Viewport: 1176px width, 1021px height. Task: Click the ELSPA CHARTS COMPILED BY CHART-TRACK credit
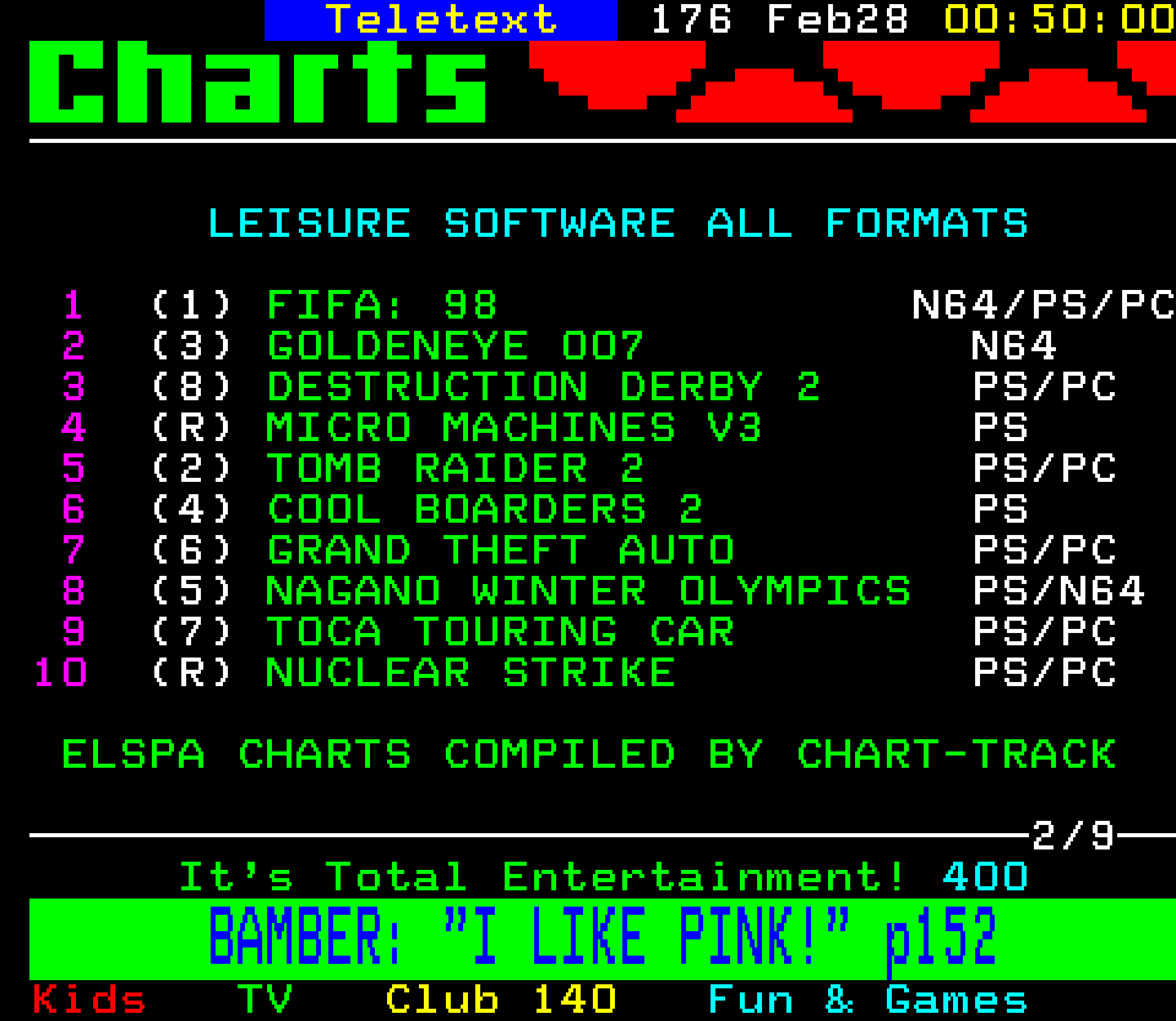pyautogui.click(x=589, y=755)
